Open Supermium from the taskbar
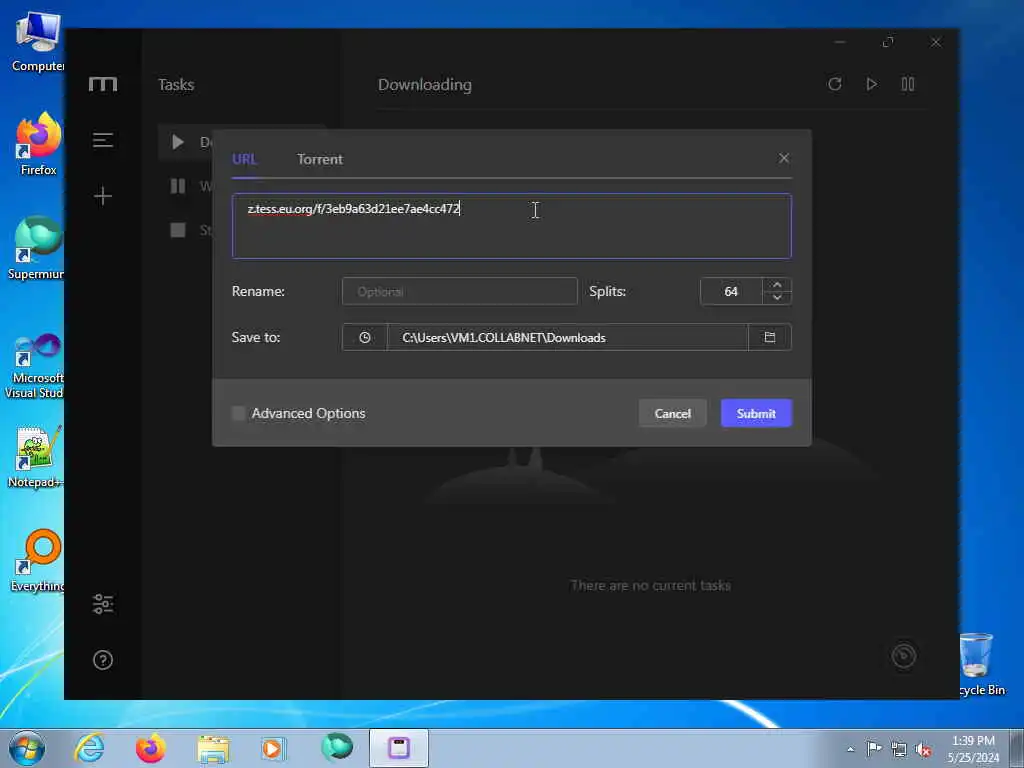This screenshot has height=768, width=1024. 337,747
